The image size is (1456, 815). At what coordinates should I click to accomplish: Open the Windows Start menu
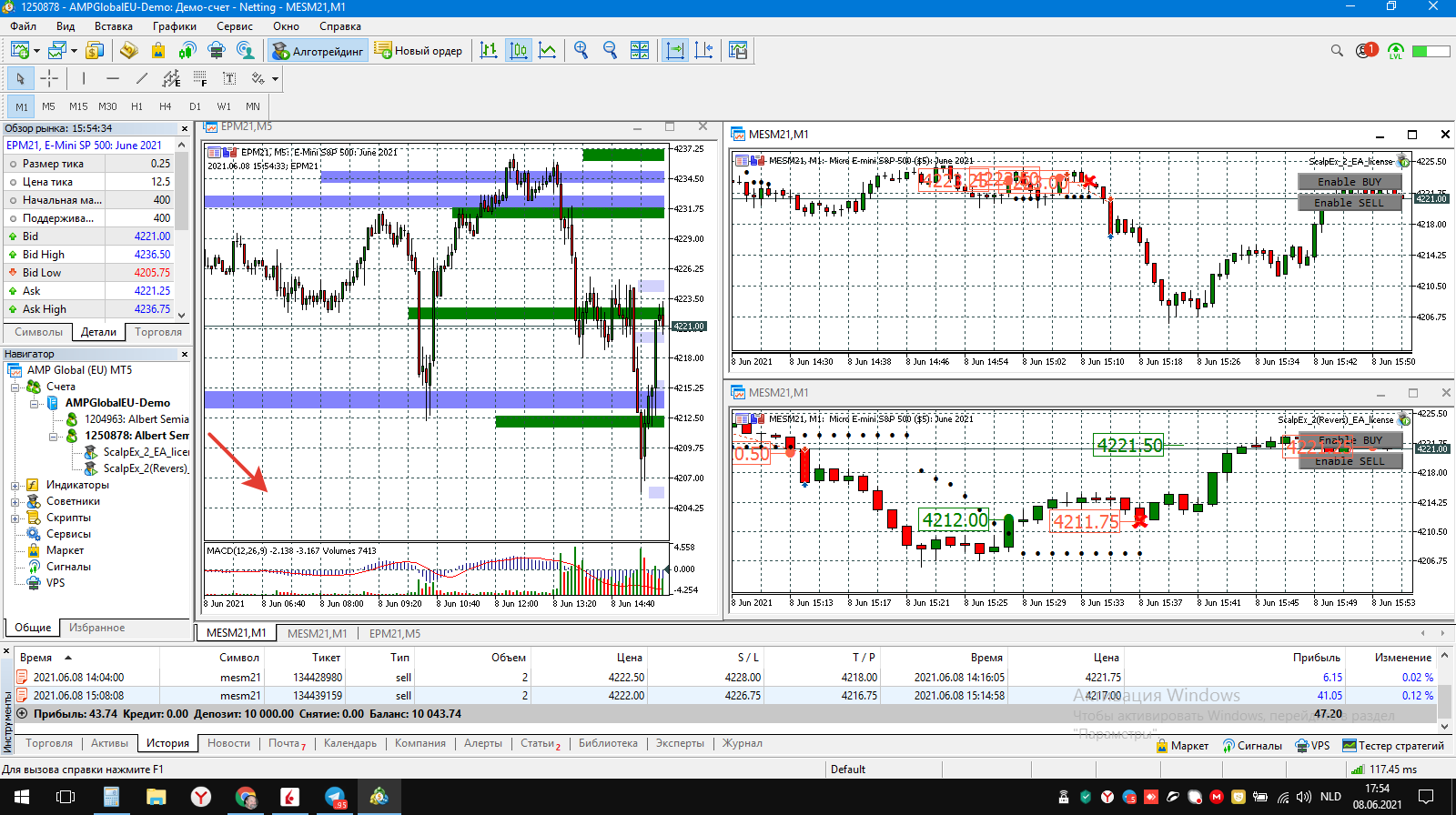[22, 797]
